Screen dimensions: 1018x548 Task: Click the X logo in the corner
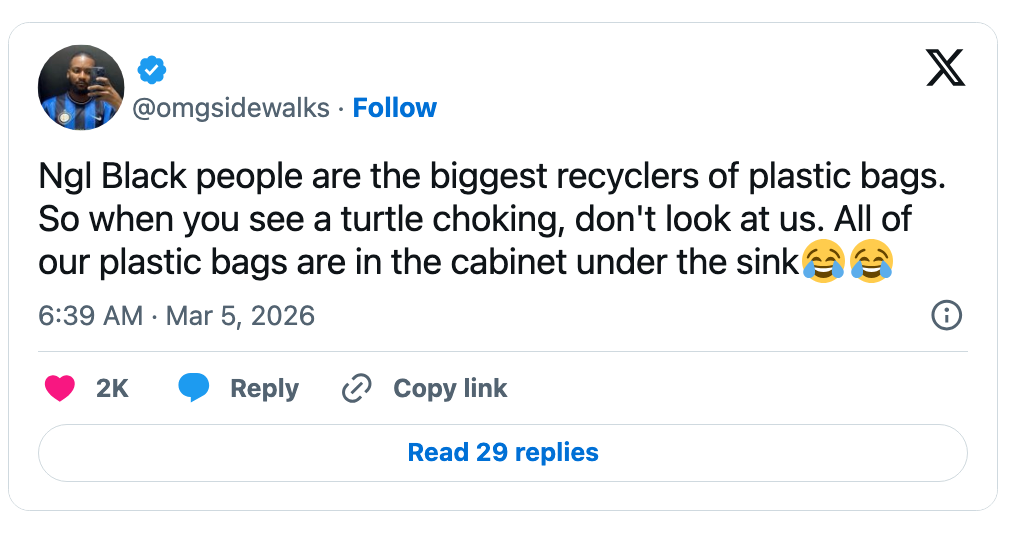tap(945, 68)
